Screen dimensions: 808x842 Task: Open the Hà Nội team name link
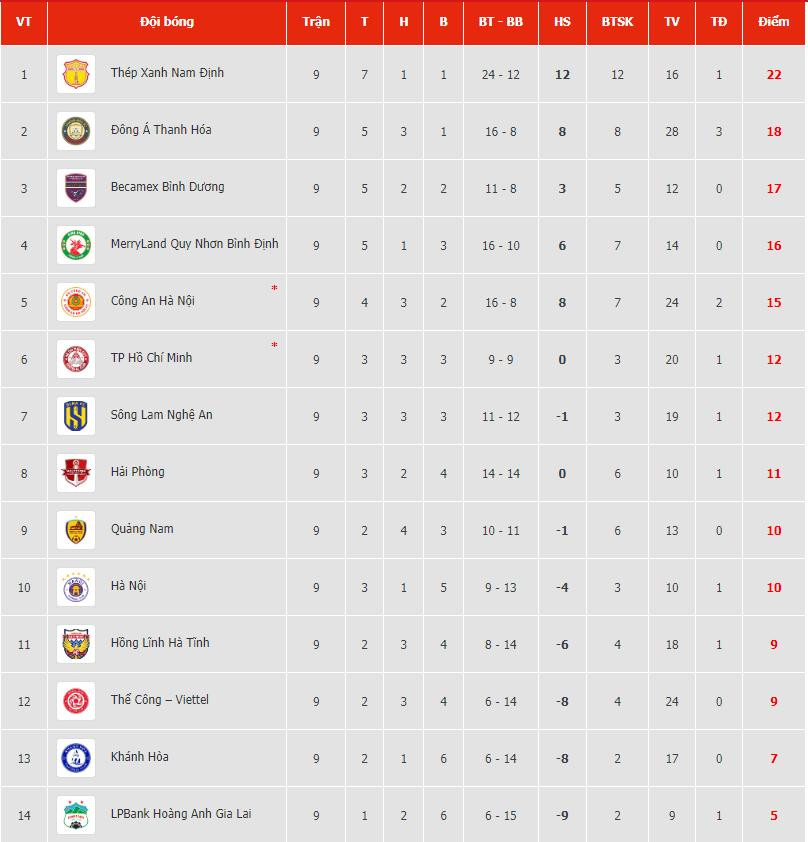coord(128,586)
